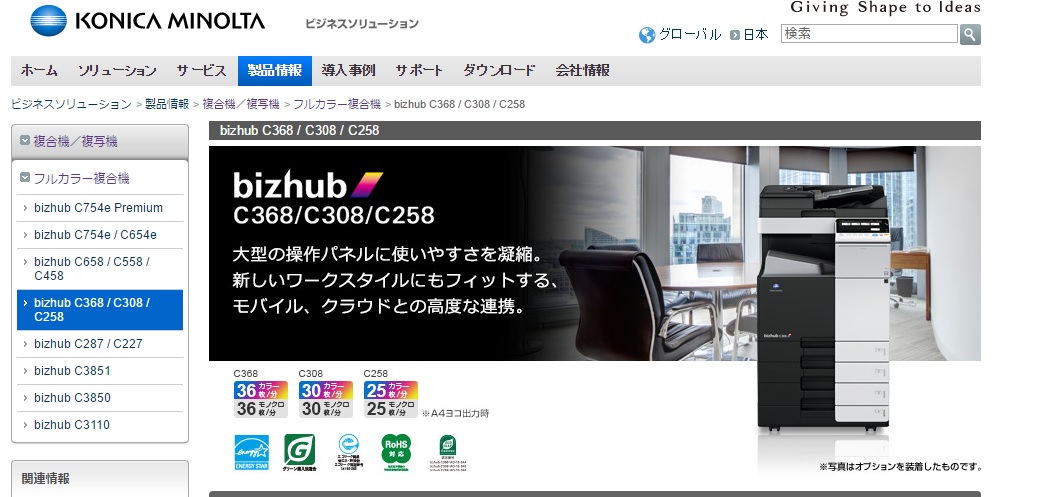1041x497 pixels.
Task: Focus the 検索 search field
Action: [869, 34]
